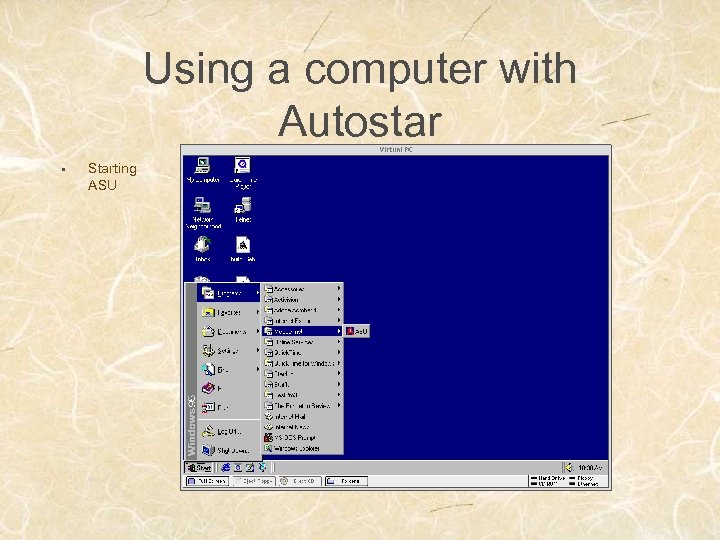720x540 pixels.
Task: Open the highlighted Meade folder in Programs
Action: (303, 331)
